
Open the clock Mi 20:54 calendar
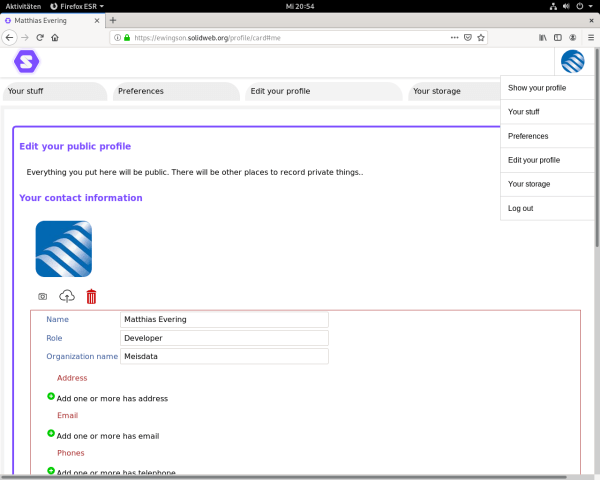(300, 6)
